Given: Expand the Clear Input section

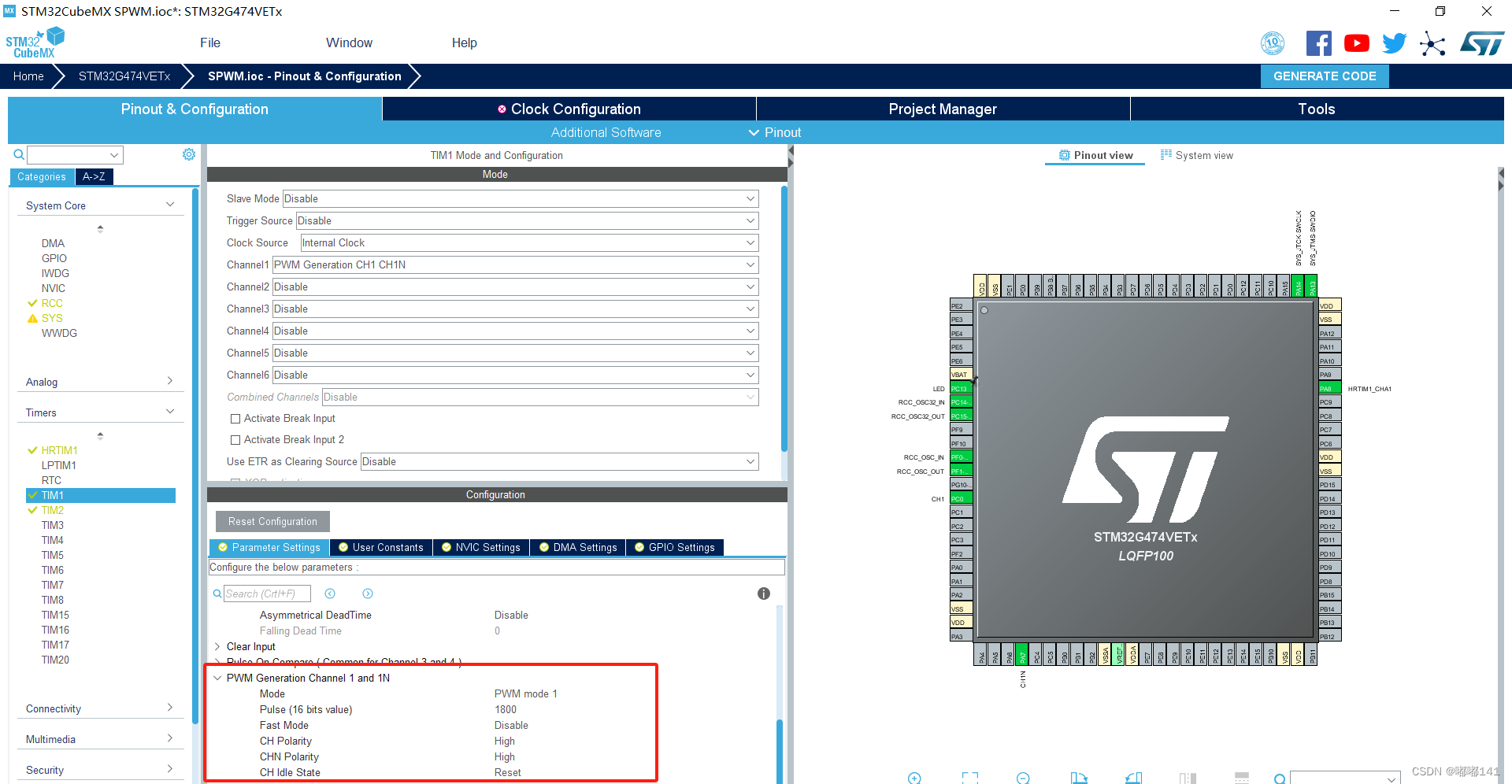Looking at the screenshot, I should click(218, 646).
